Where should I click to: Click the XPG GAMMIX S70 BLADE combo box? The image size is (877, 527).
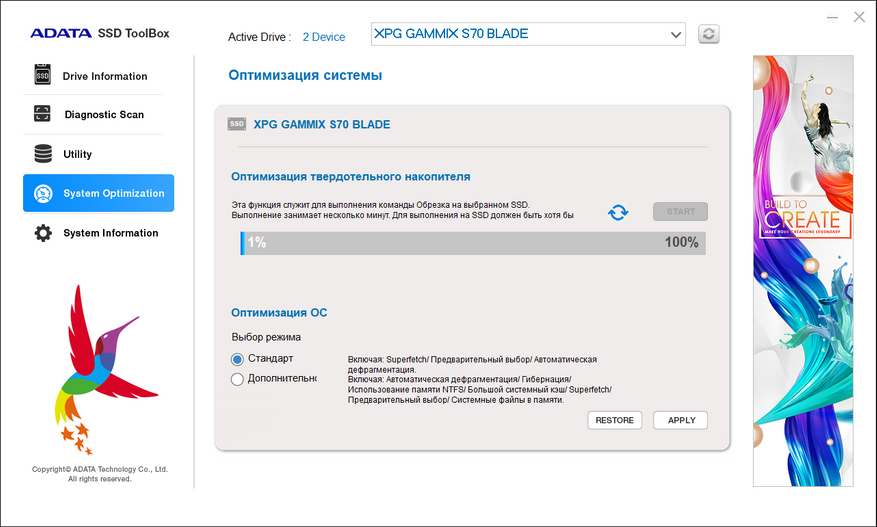528,34
